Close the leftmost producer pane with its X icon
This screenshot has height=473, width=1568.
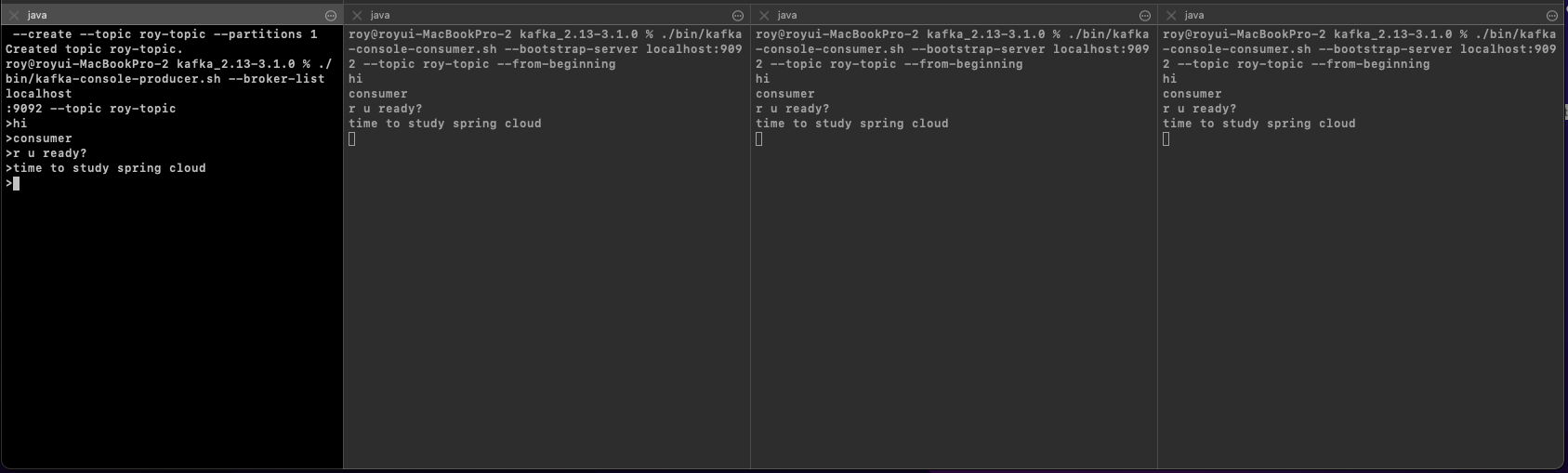[x=14, y=16]
